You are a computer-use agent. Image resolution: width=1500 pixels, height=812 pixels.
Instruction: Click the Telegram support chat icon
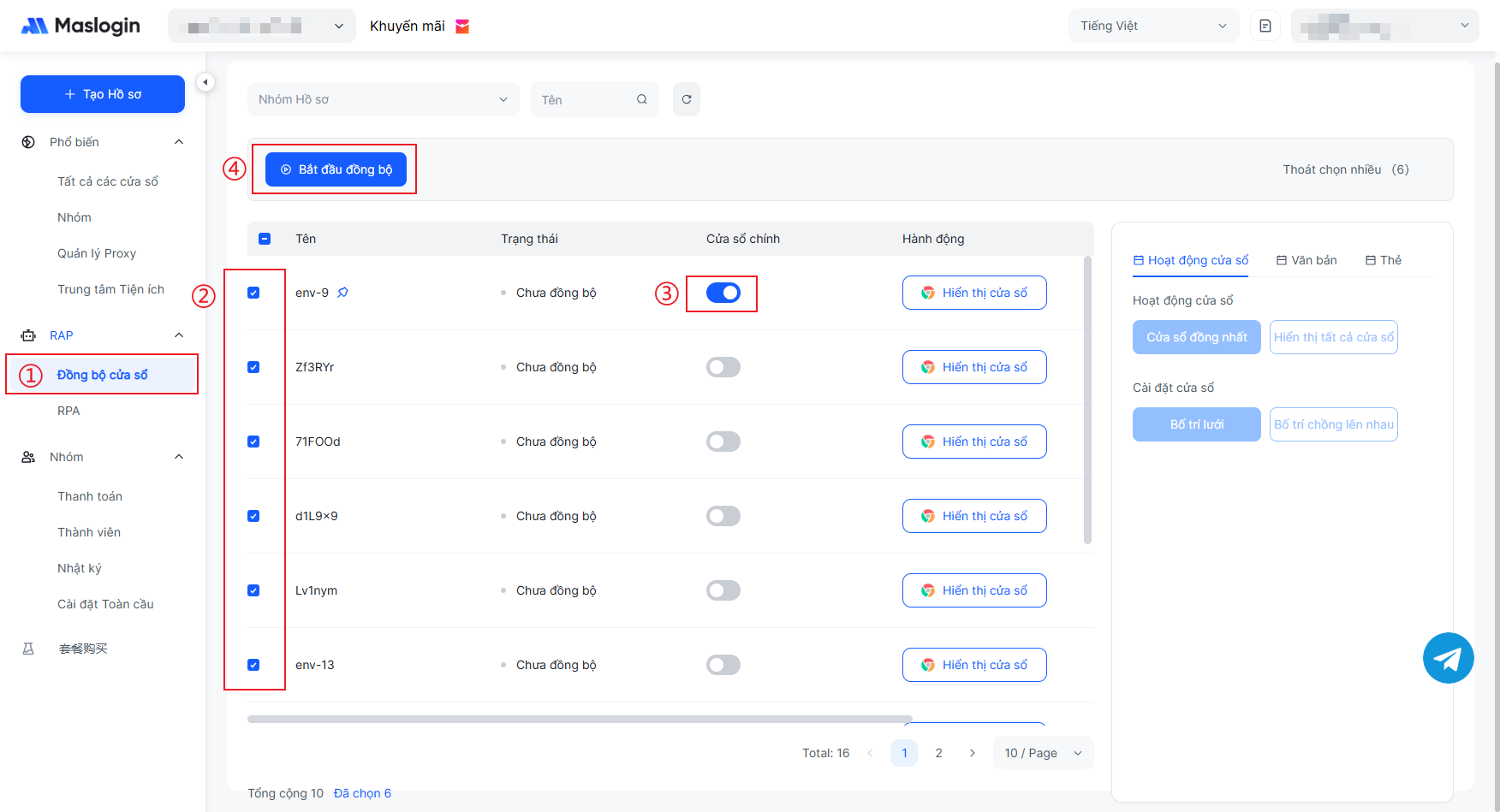click(1448, 658)
